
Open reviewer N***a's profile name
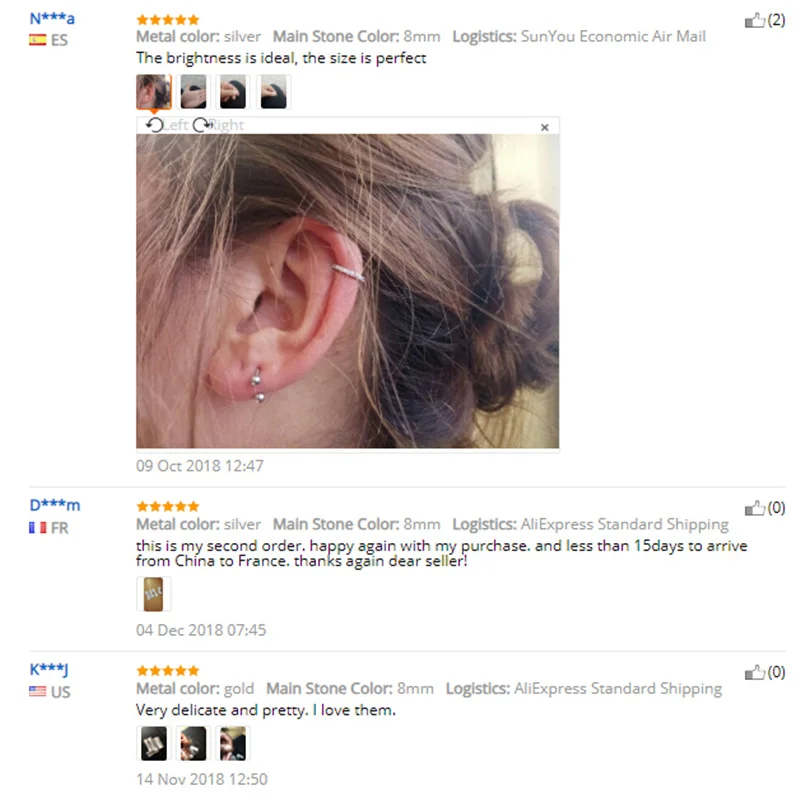(52, 19)
